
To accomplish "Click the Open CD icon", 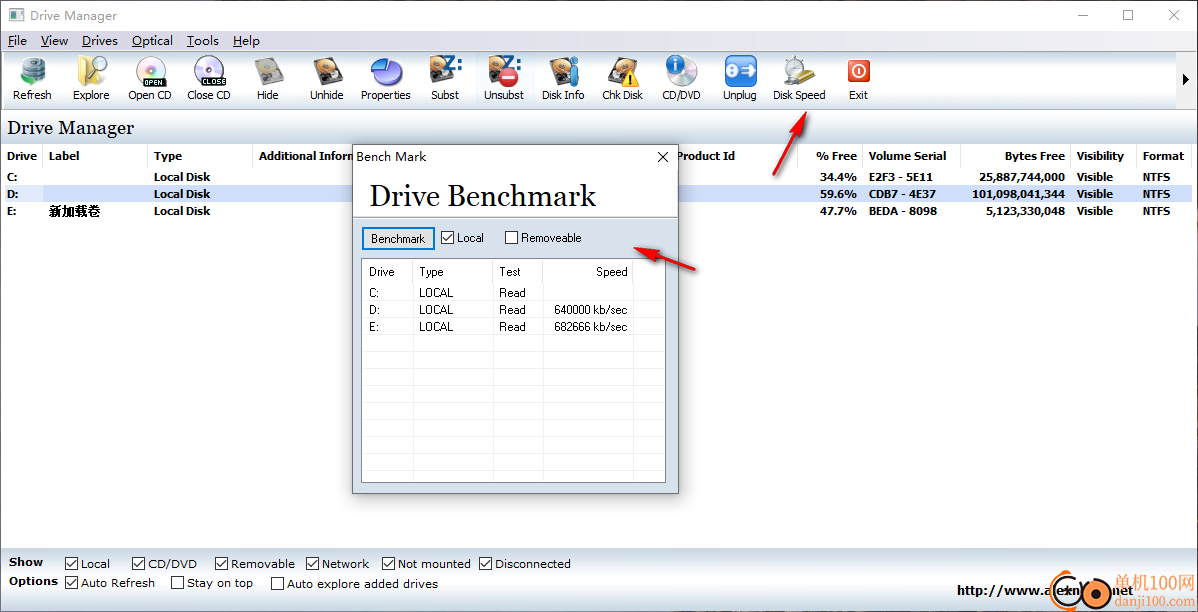I will [x=150, y=79].
